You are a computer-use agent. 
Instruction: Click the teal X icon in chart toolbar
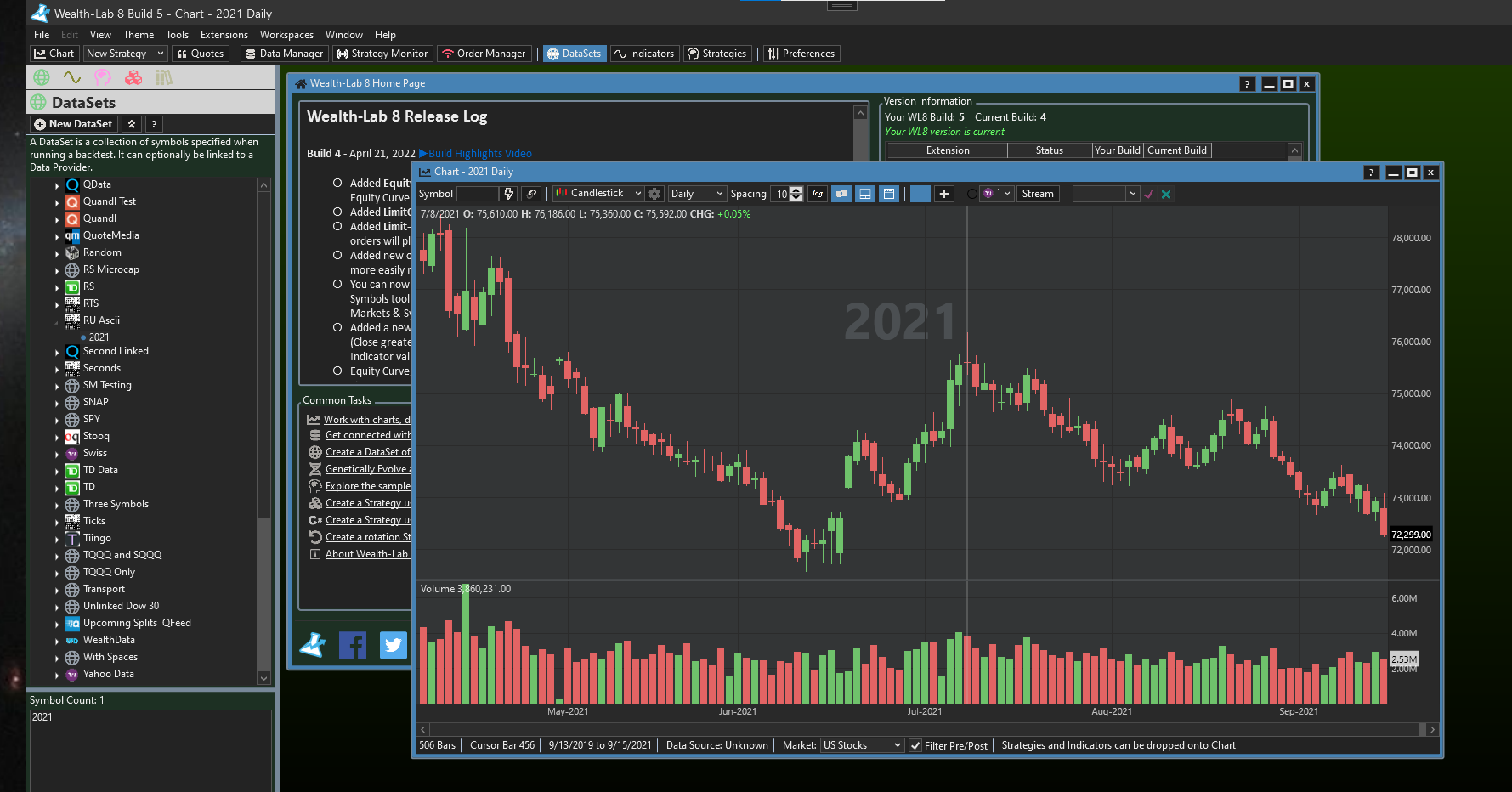[x=1166, y=194]
